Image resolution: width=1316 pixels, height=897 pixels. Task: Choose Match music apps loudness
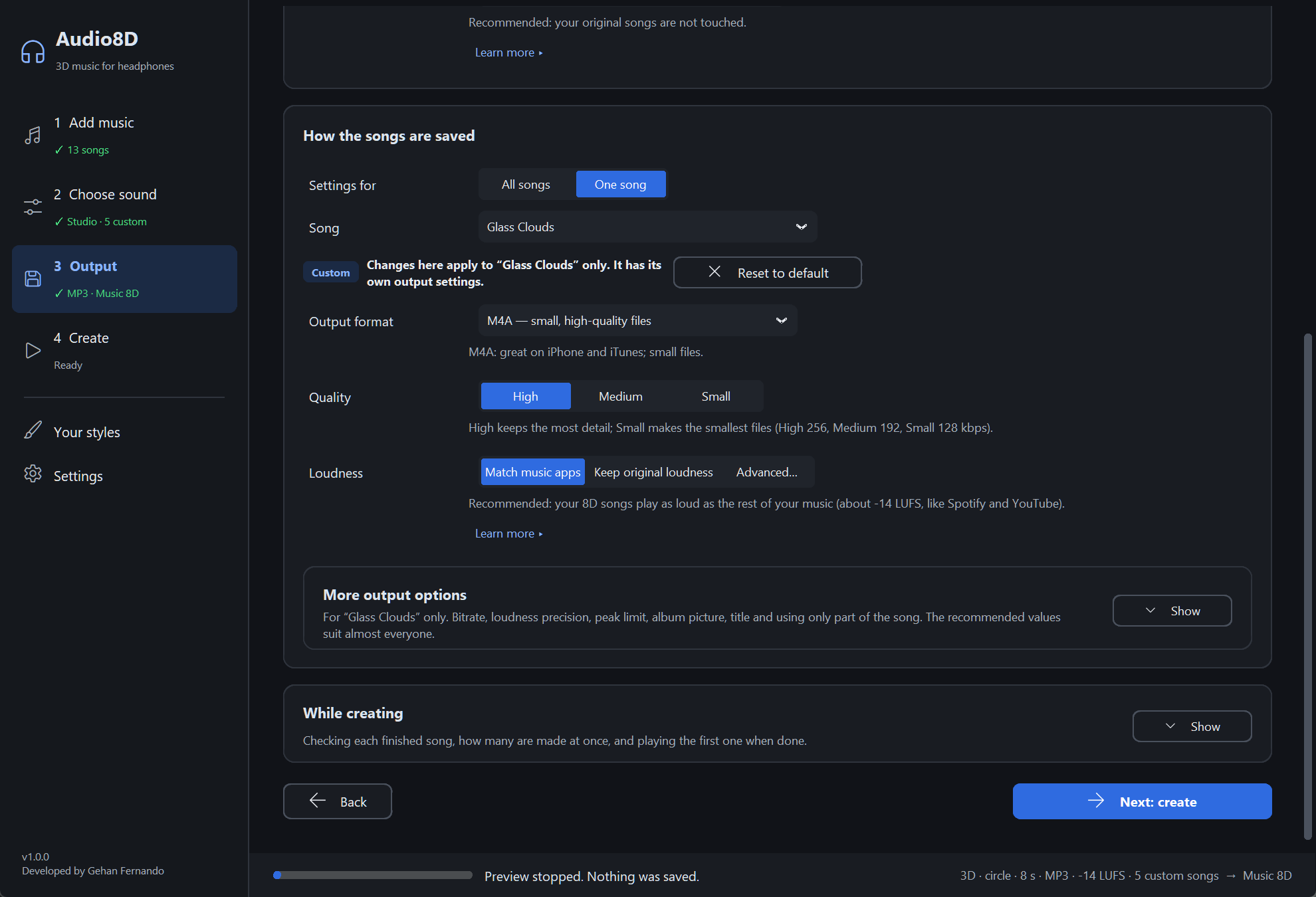[x=533, y=472]
